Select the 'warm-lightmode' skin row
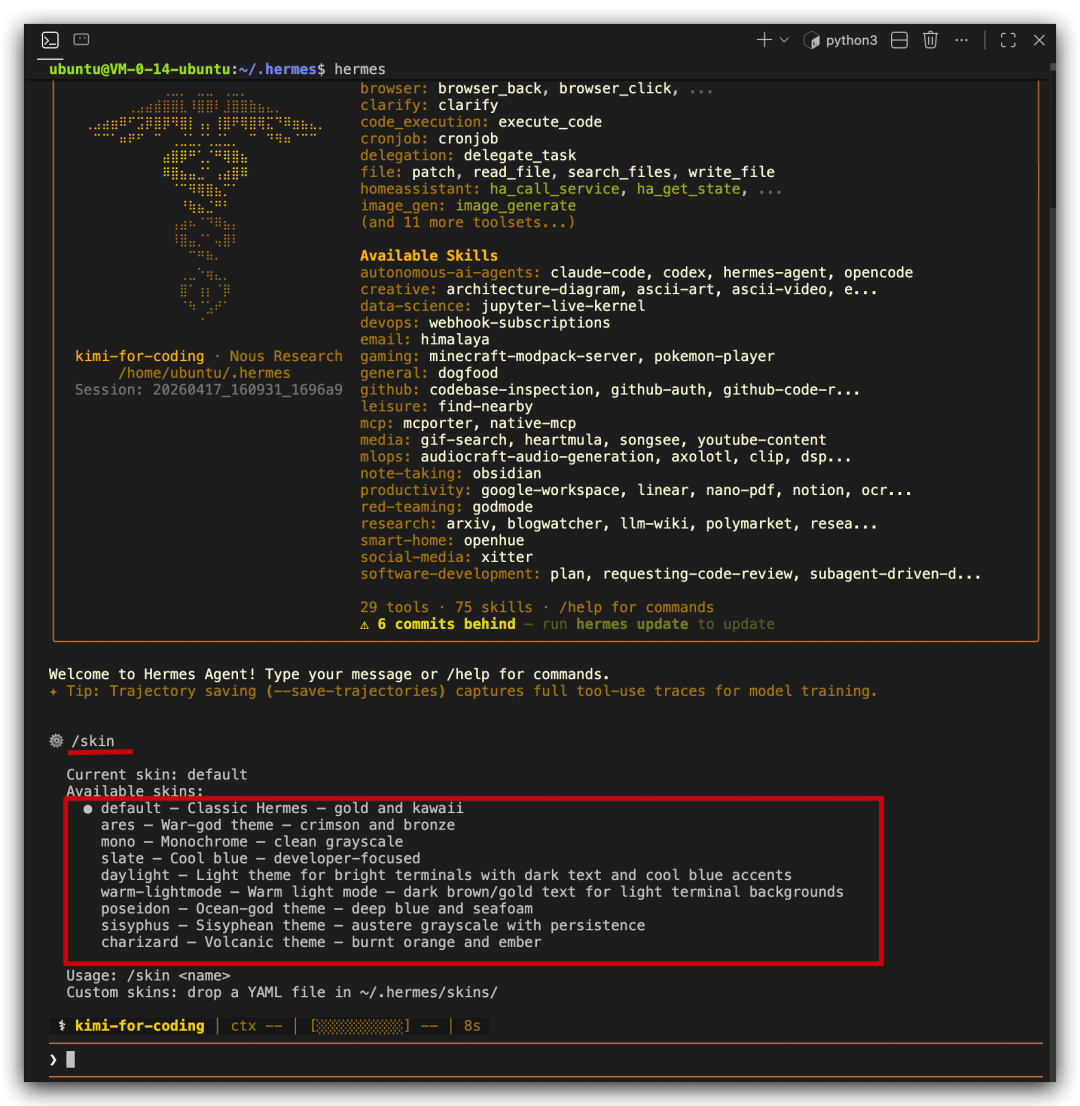Viewport: 1080px width, 1106px height. tap(472, 892)
